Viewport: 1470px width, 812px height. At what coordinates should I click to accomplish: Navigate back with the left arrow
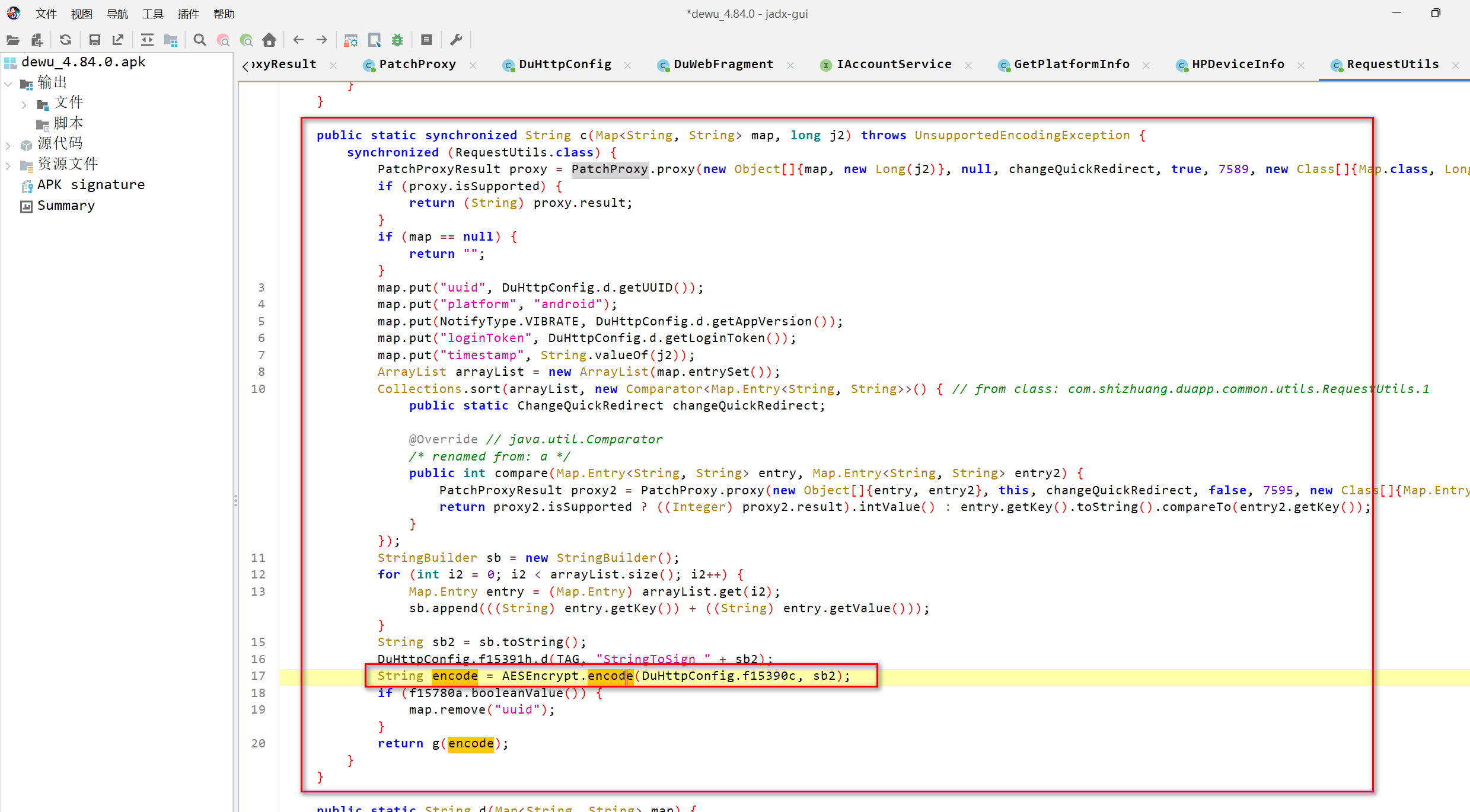[298, 40]
